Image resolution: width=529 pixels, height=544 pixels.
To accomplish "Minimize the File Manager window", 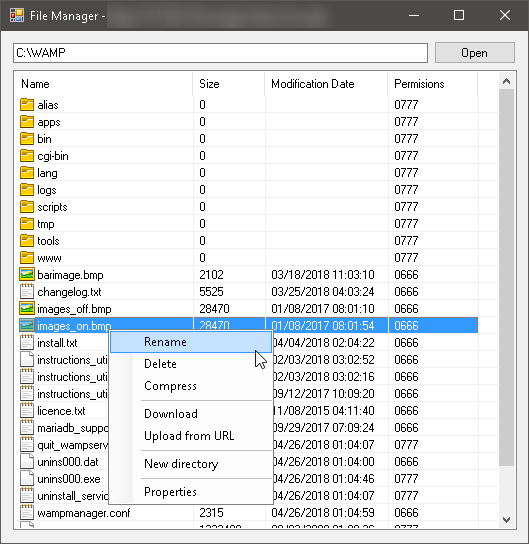I will pos(414,15).
